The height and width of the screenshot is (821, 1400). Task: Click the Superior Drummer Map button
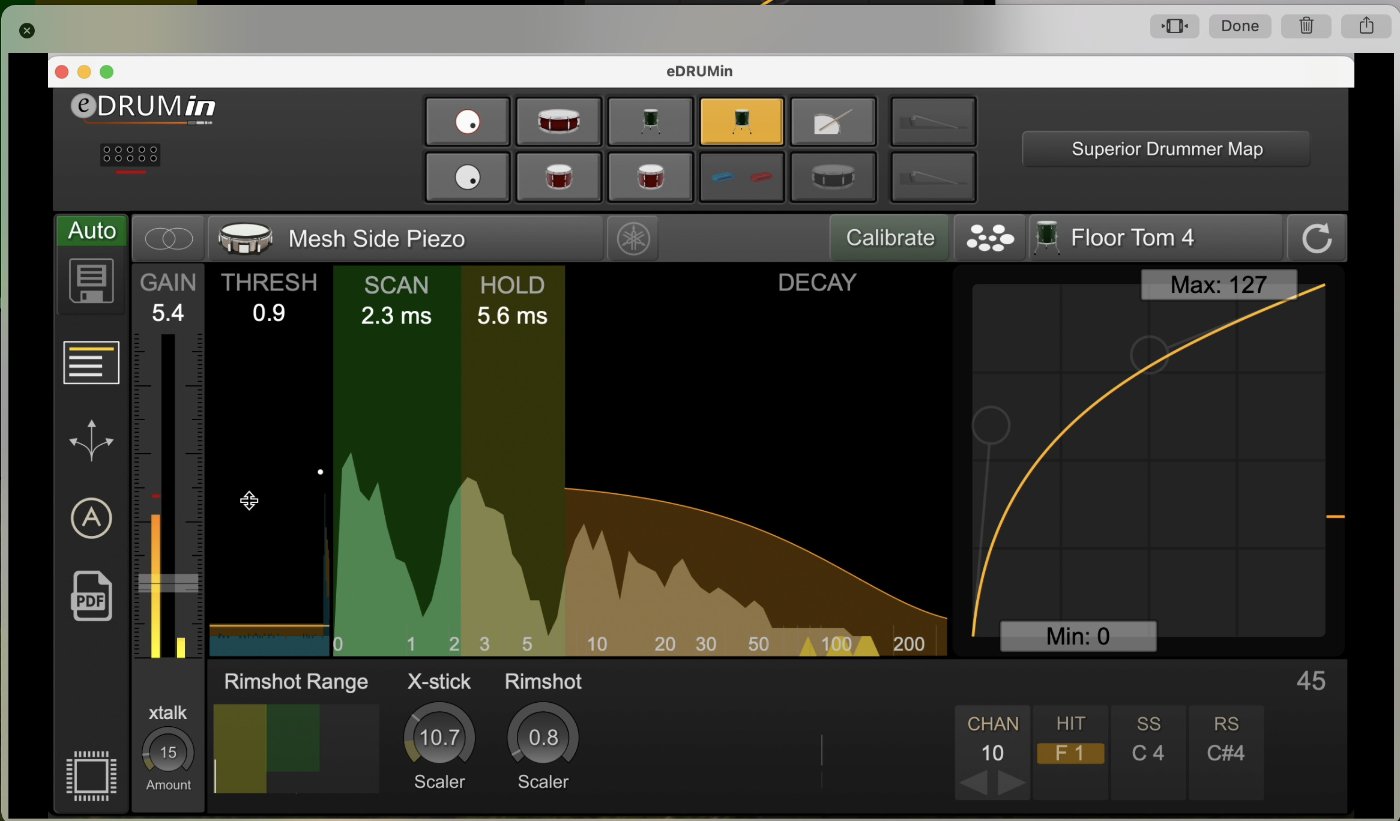coord(1167,149)
